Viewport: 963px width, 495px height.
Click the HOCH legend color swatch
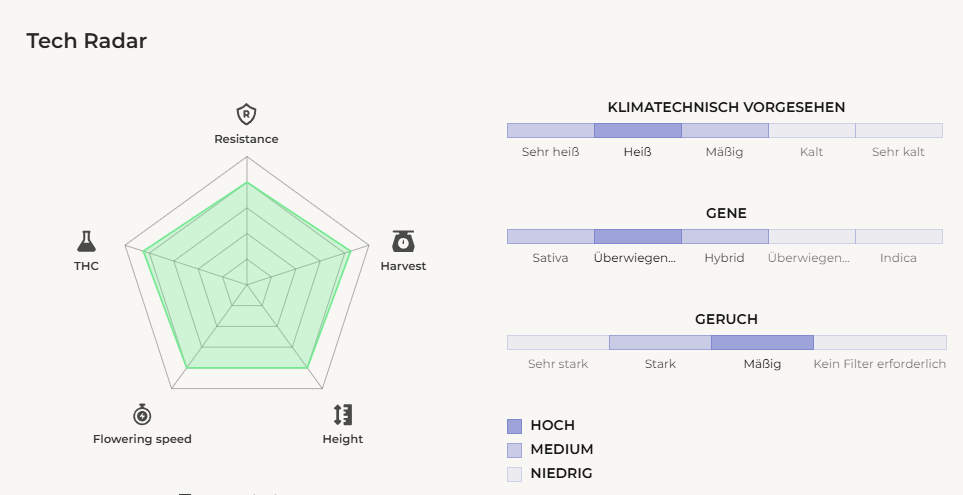pyautogui.click(x=515, y=426)
